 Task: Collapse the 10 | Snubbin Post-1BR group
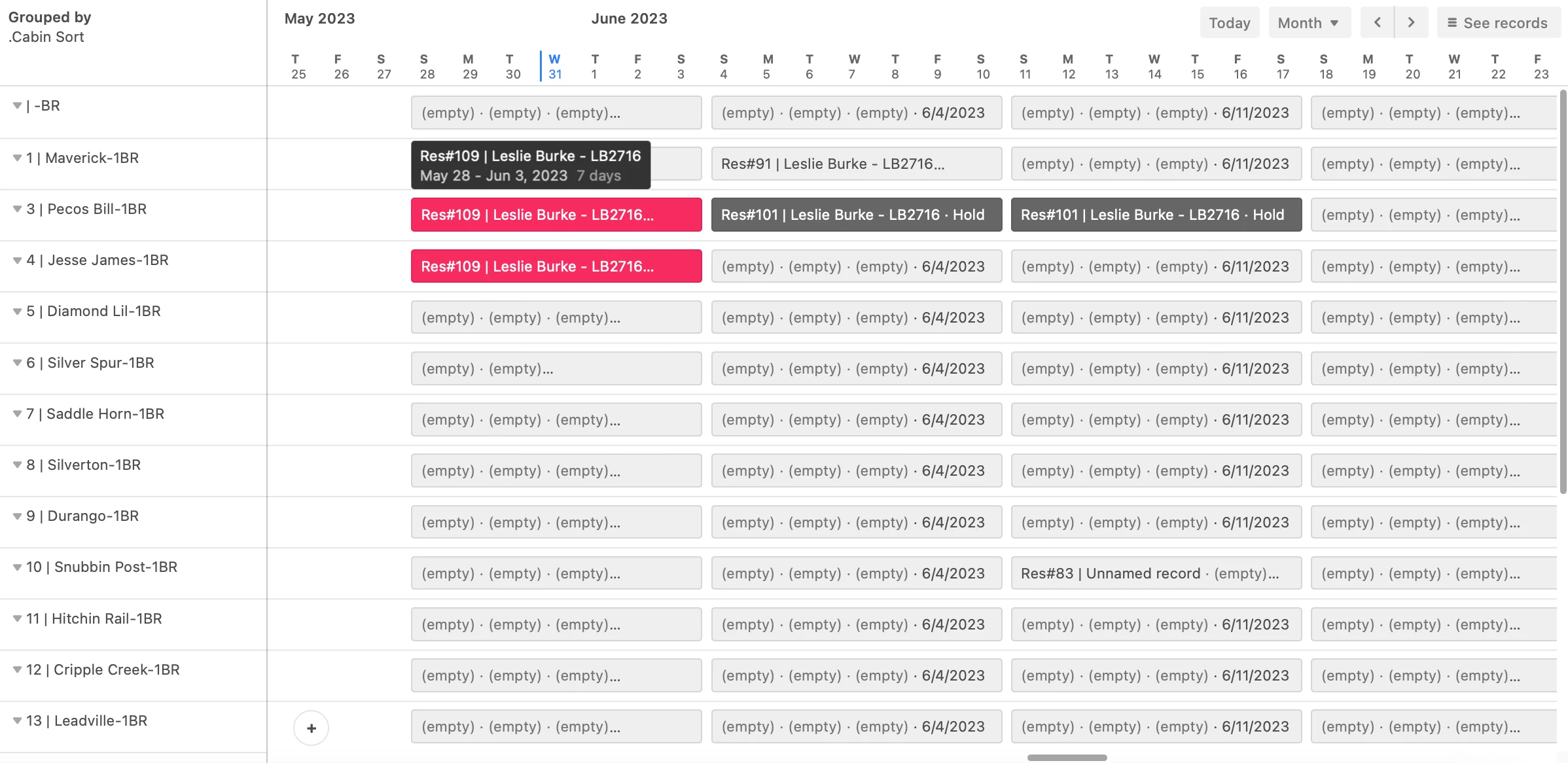17,567
